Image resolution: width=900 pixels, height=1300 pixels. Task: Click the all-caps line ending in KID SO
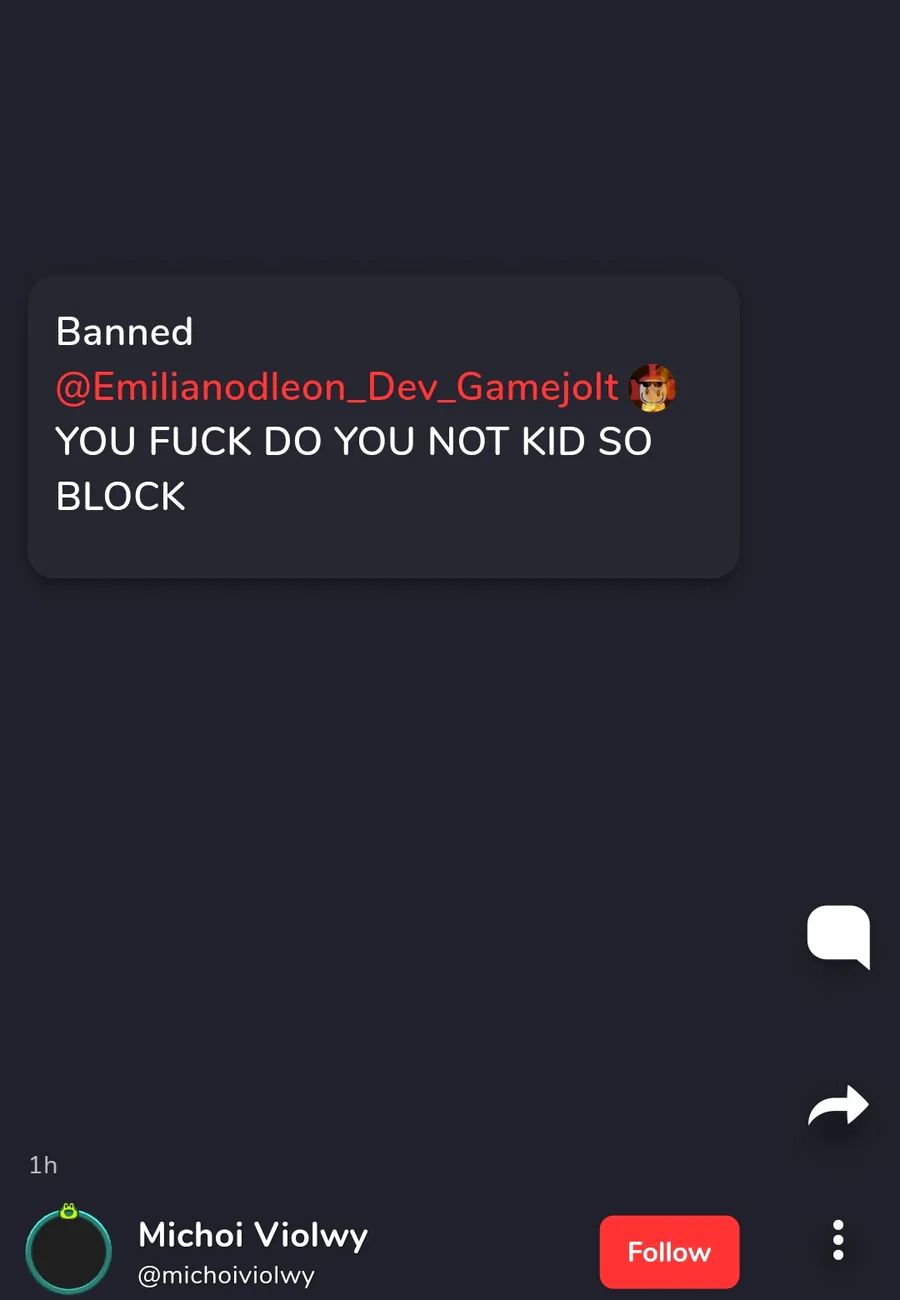354,441
